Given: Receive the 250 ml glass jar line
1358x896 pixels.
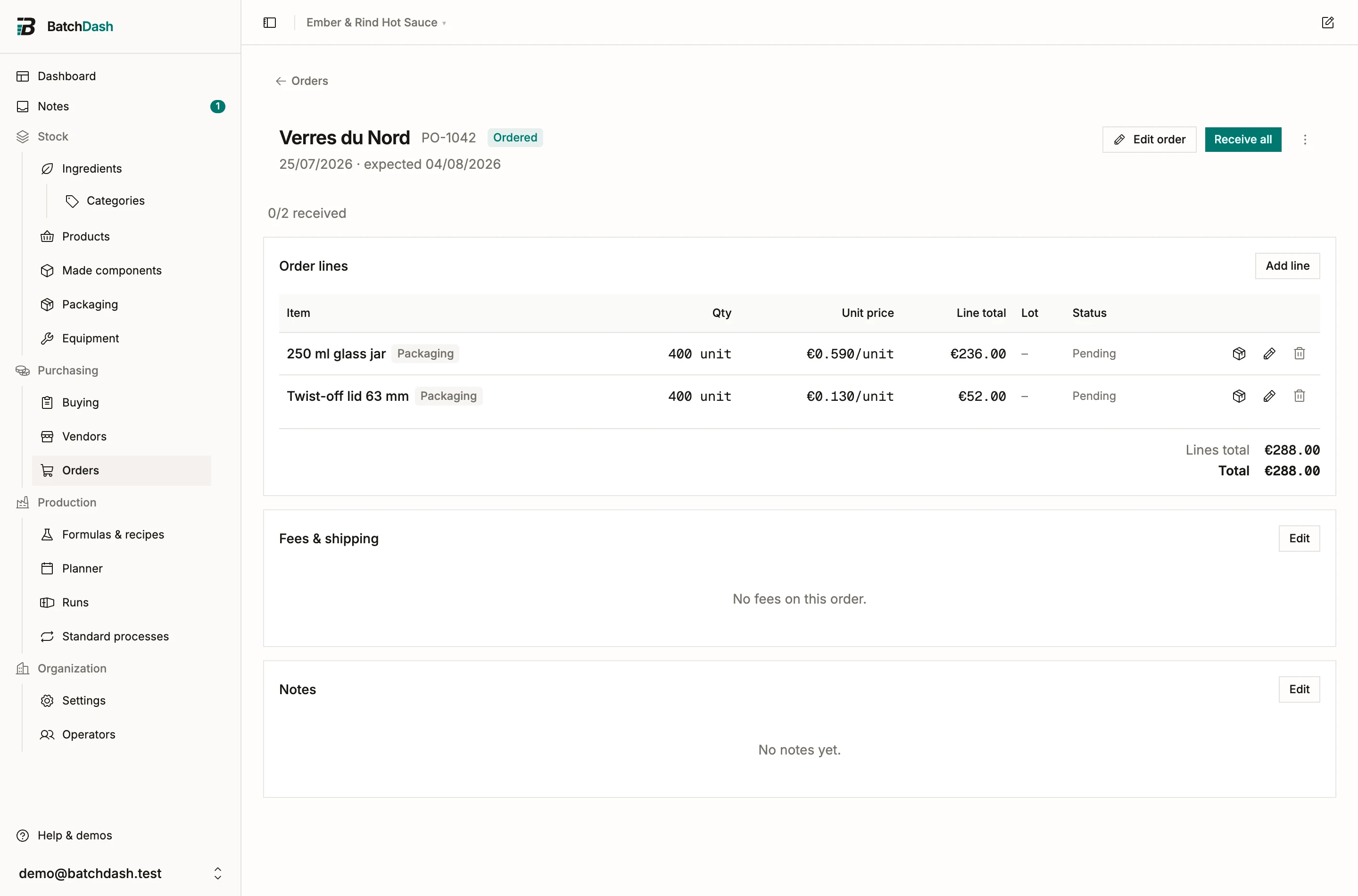Looking at the screenshot, I should (x=1239, y=354).
